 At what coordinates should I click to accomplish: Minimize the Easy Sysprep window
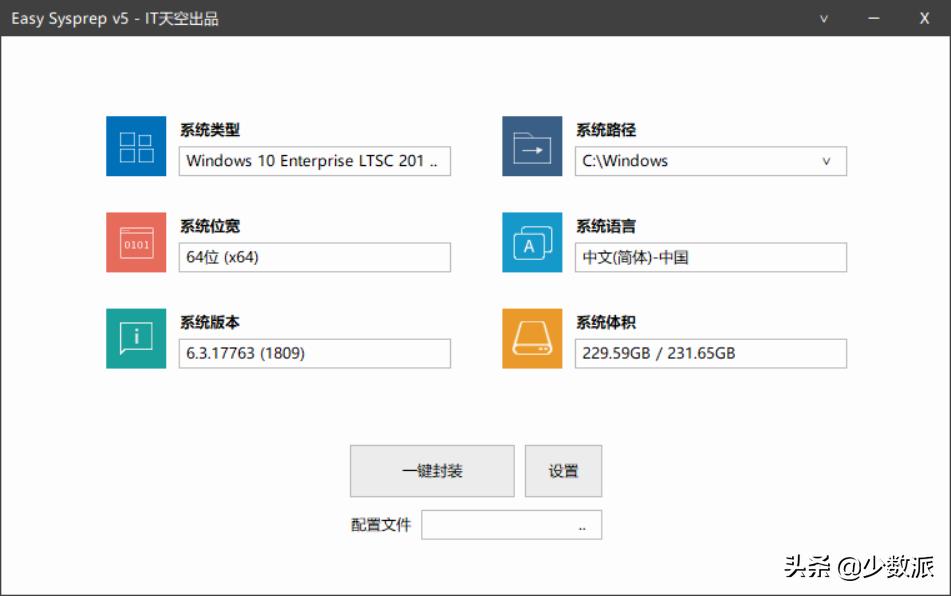pos(875,18)
